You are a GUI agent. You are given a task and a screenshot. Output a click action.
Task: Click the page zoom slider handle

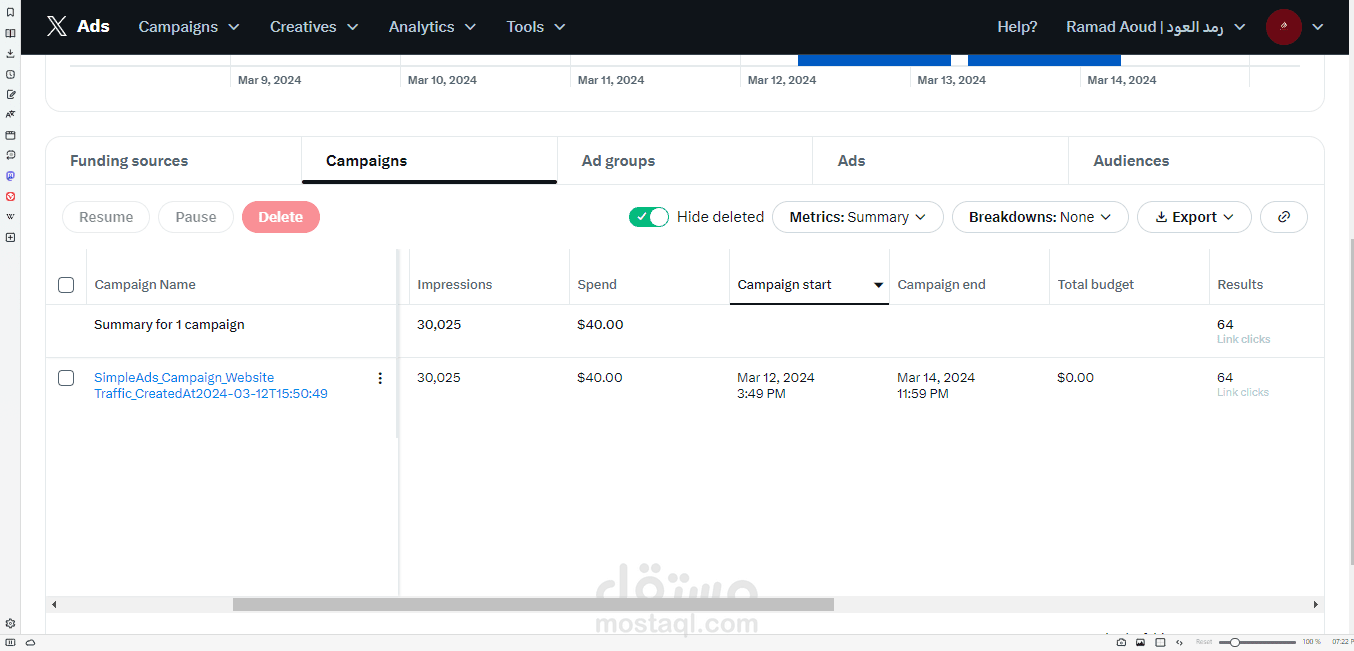click(x=1236, y=642)
